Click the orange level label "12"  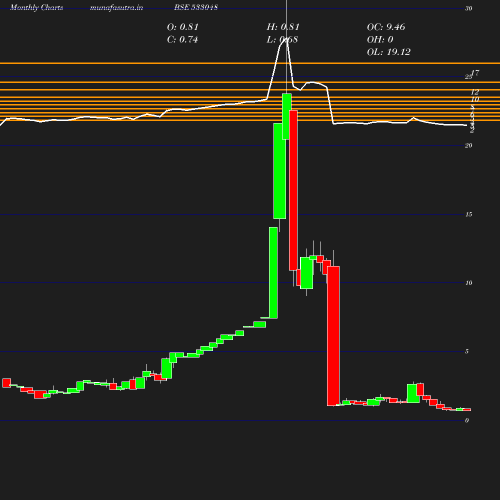pos(475,92)
